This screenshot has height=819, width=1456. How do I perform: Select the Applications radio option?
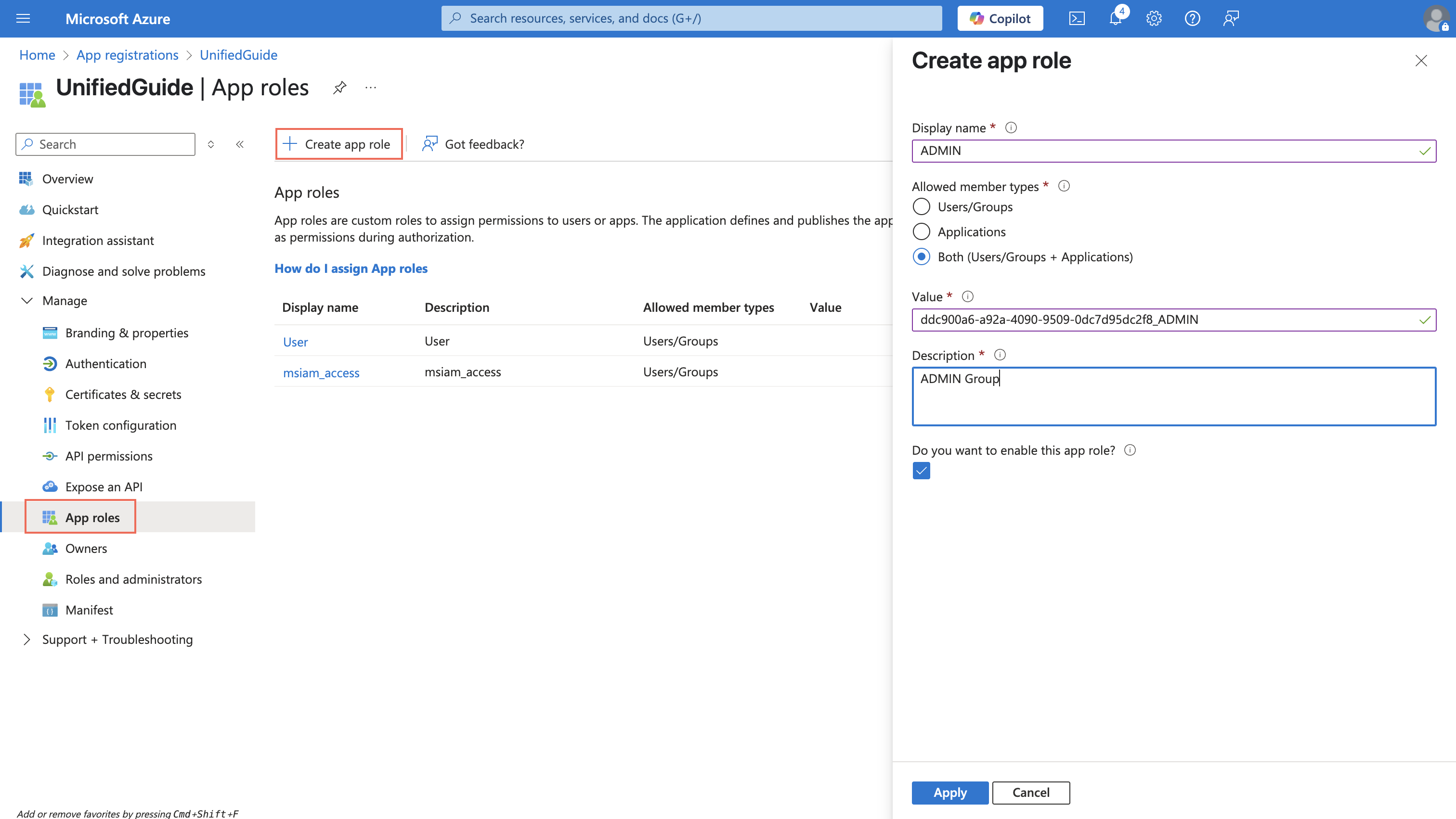921,231
